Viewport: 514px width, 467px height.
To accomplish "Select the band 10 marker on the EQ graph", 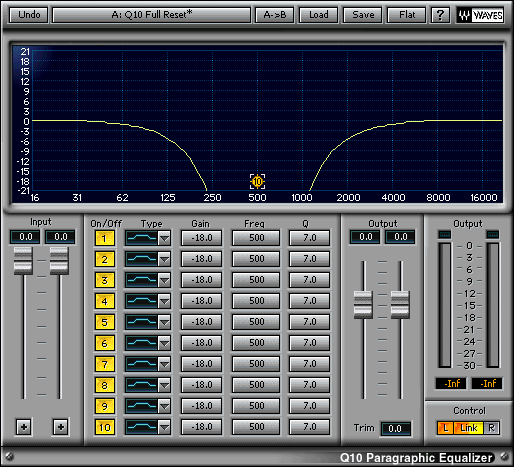I will point(257,182).
